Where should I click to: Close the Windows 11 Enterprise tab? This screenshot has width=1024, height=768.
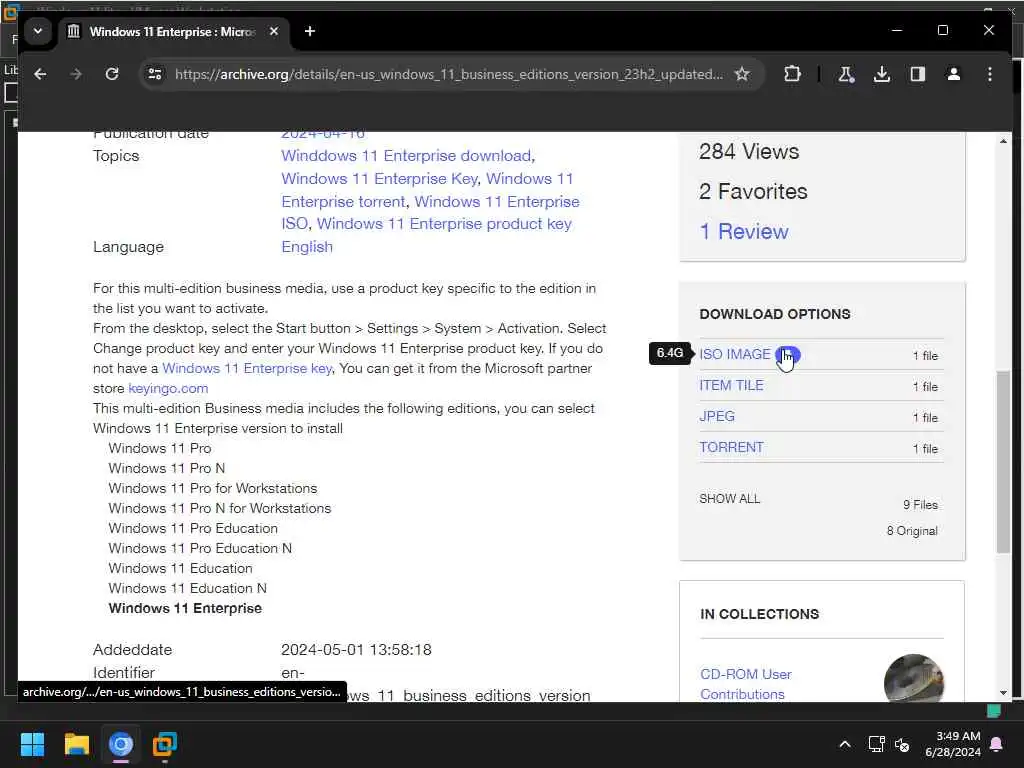[274, 31]
